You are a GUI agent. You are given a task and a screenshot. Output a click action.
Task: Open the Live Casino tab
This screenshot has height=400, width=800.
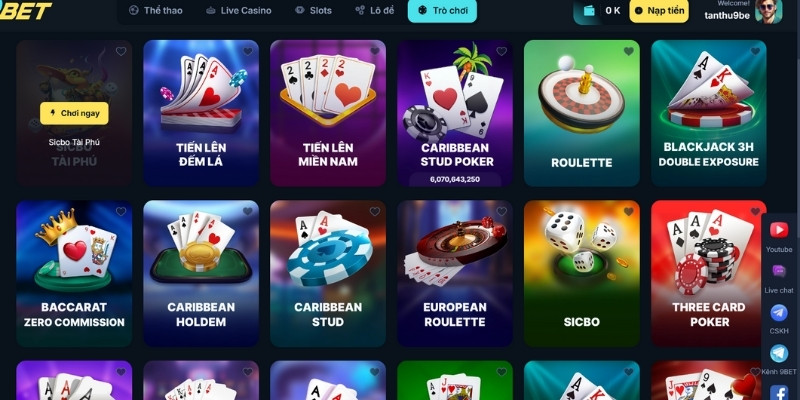(x=239, y=10)
